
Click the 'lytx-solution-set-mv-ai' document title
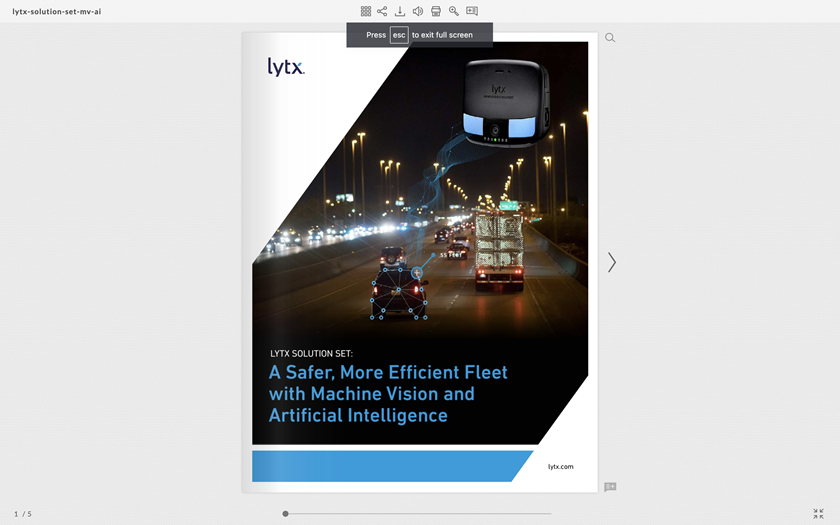[x=57, y=11]
